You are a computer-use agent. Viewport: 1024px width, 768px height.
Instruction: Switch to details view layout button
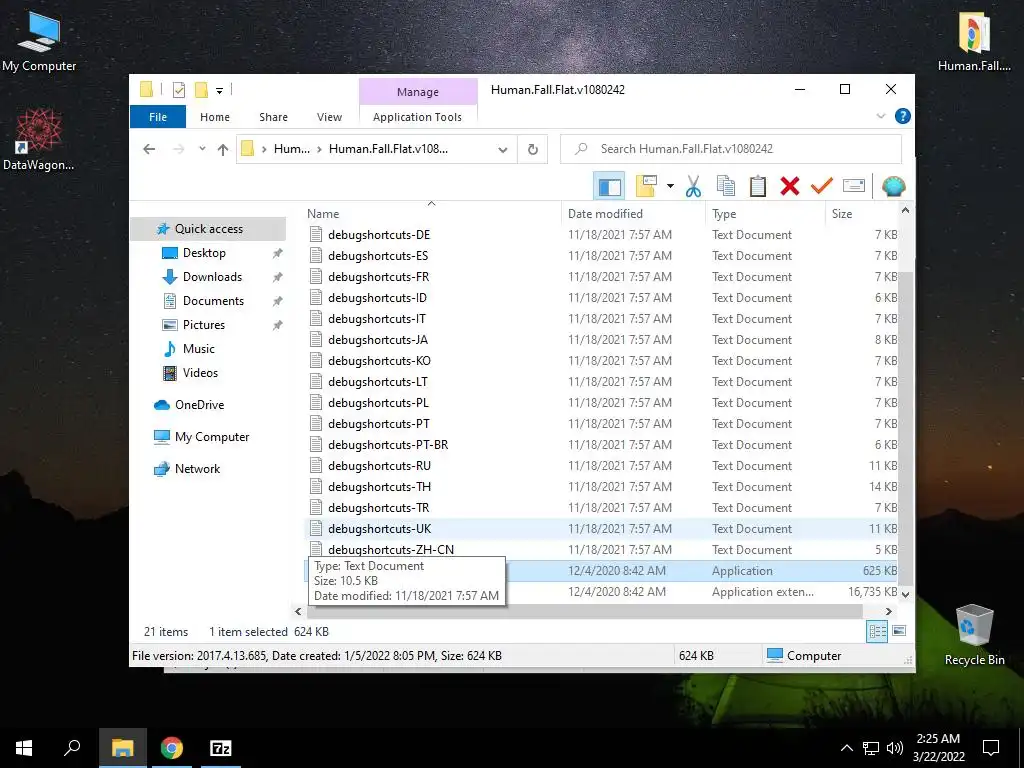[877, 632]
